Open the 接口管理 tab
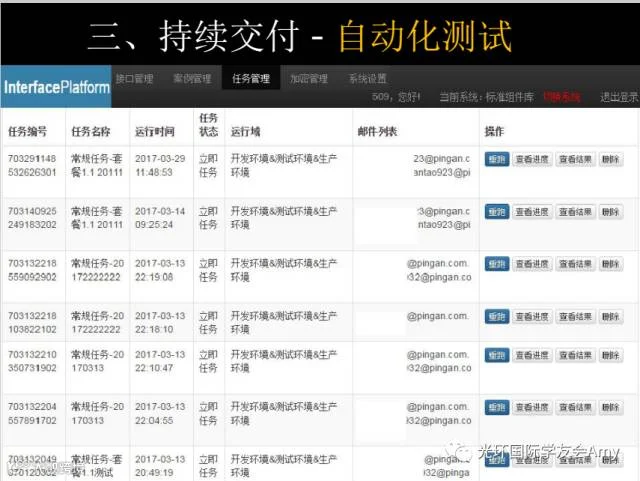 [x=134, y=78]
